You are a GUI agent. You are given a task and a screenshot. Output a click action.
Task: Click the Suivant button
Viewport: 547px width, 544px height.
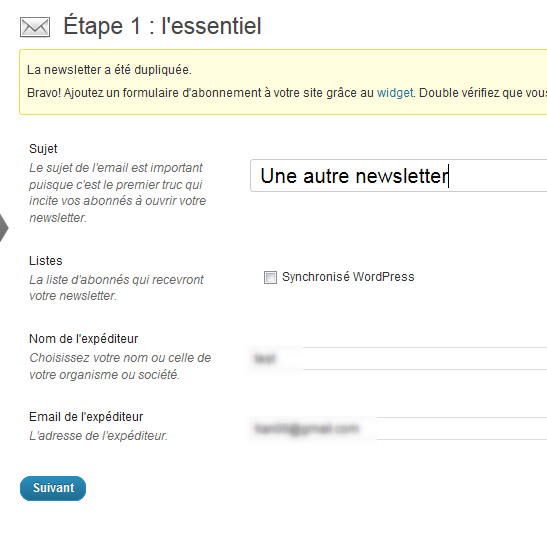tap(53, 488)
